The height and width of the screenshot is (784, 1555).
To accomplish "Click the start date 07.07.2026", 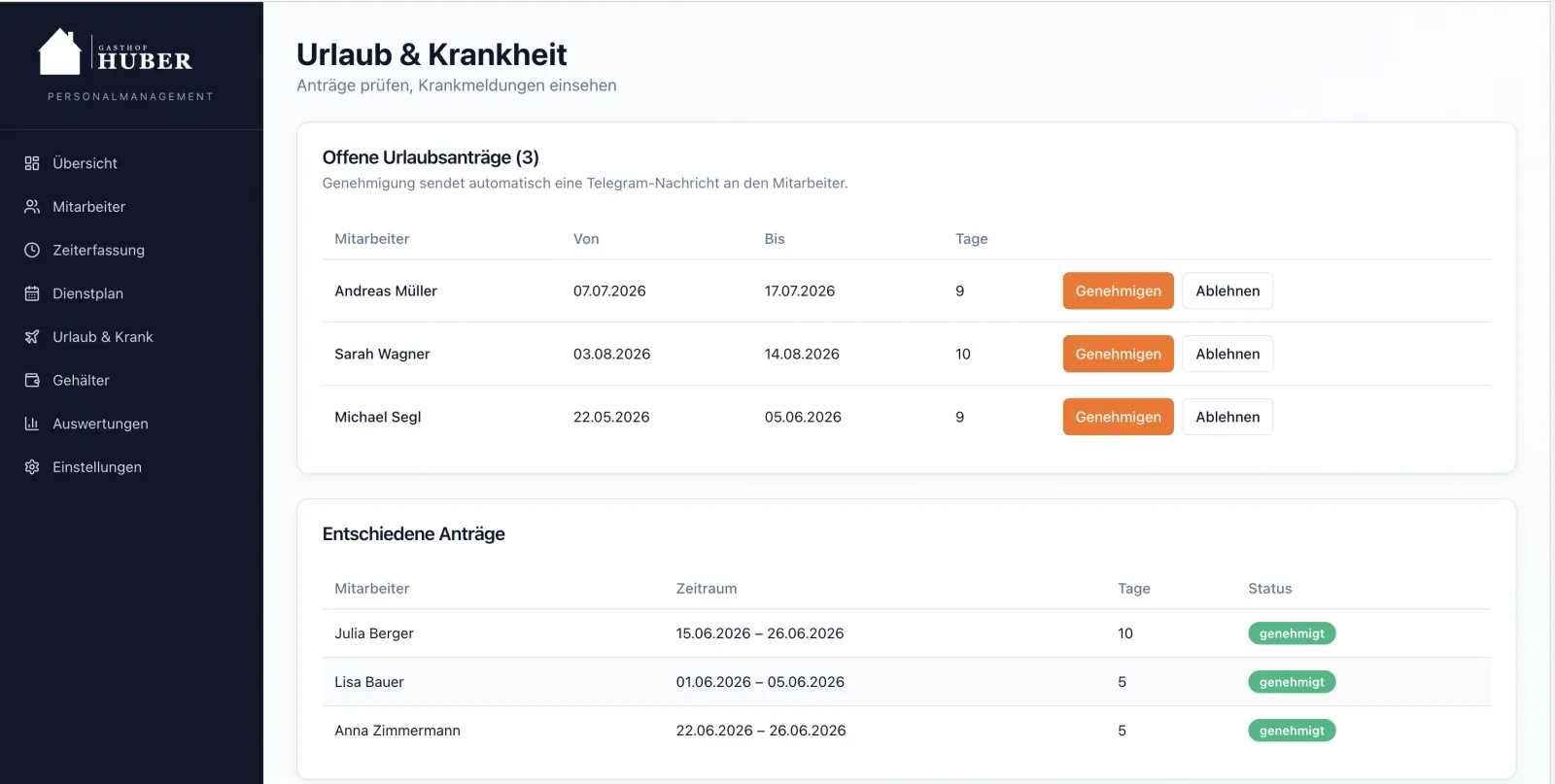I will [609, 290].
